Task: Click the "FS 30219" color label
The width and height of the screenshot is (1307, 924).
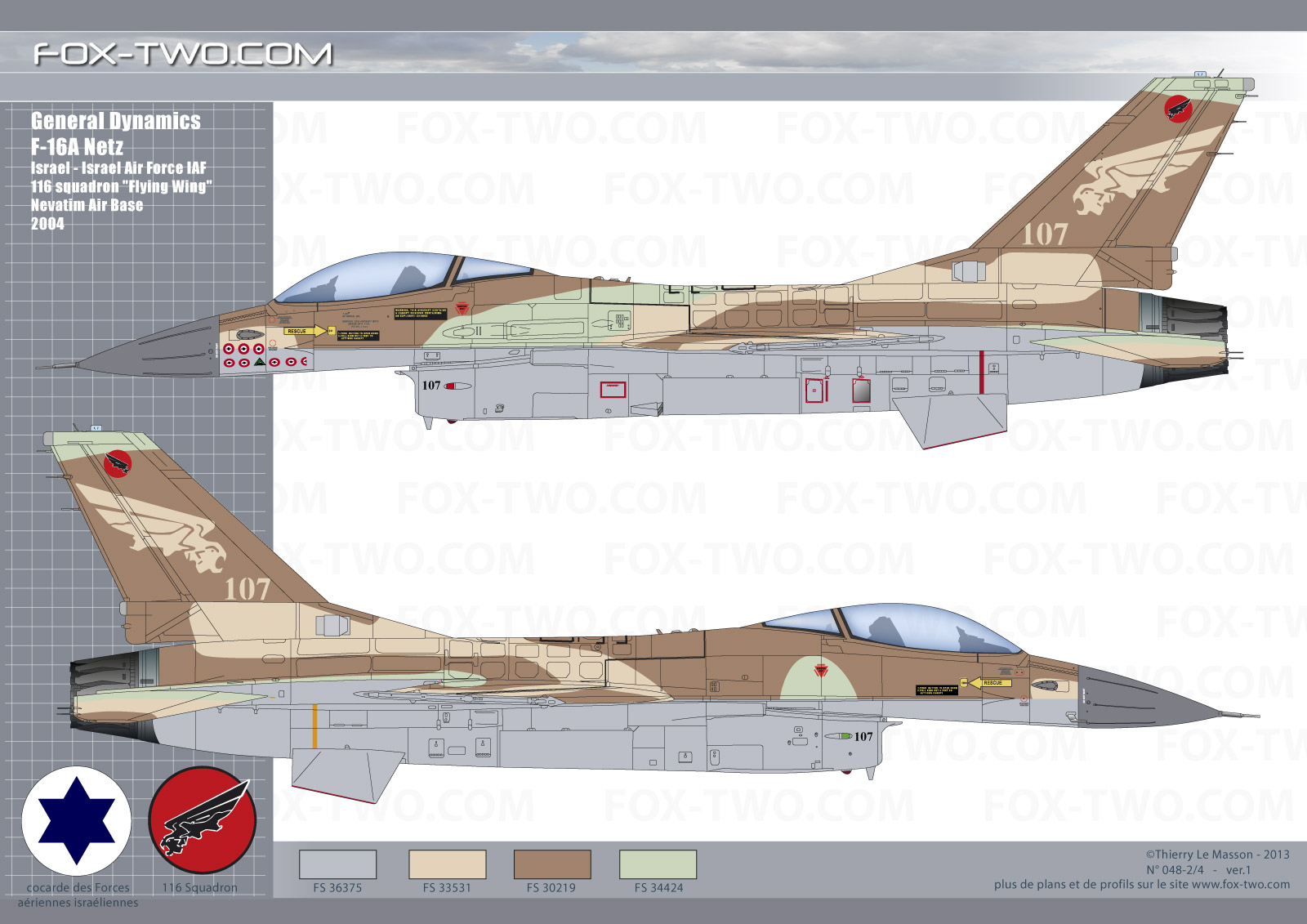Action: click(x=551, y=887)
